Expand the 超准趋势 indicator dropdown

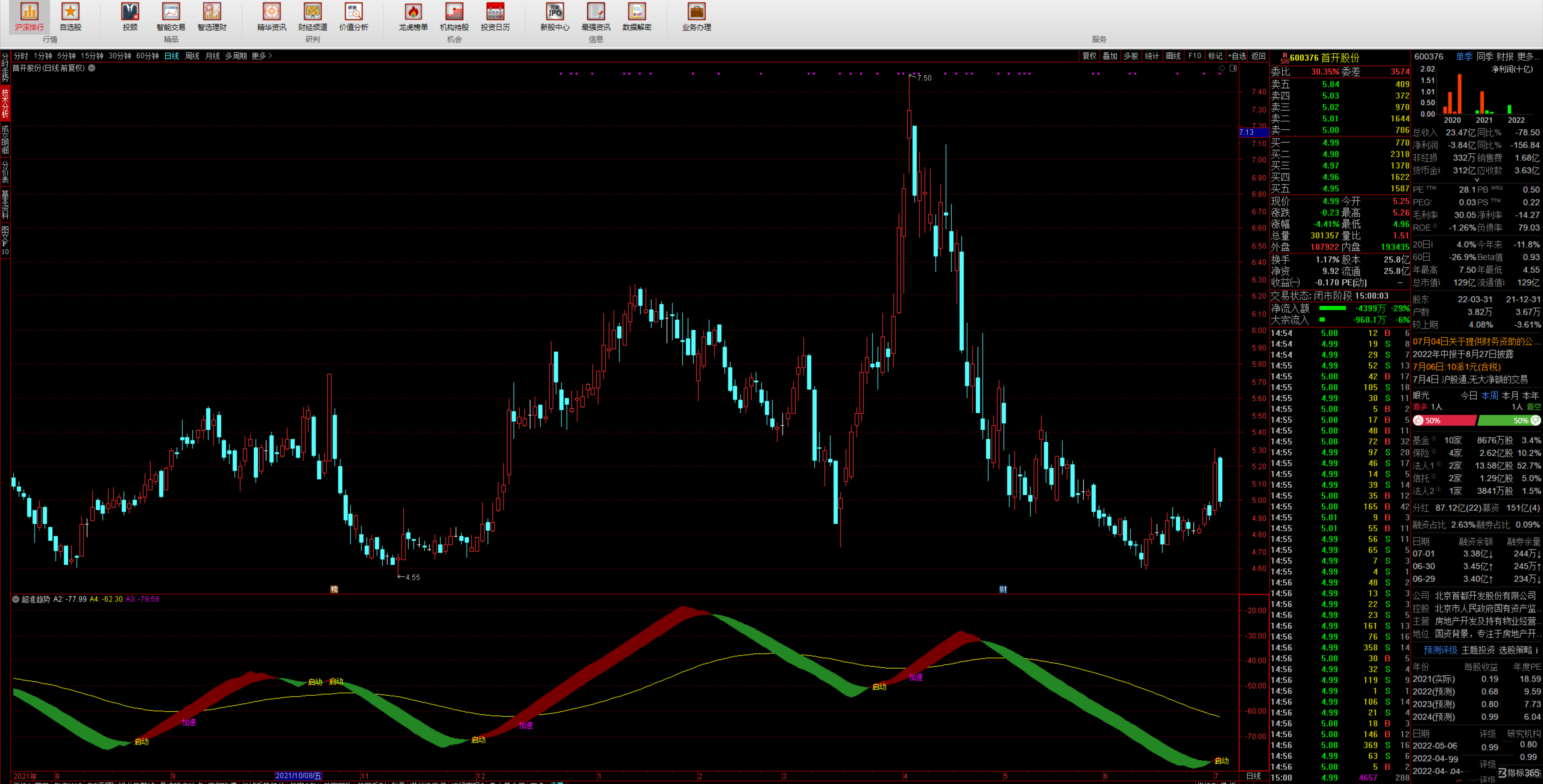(x=16, y=599)
